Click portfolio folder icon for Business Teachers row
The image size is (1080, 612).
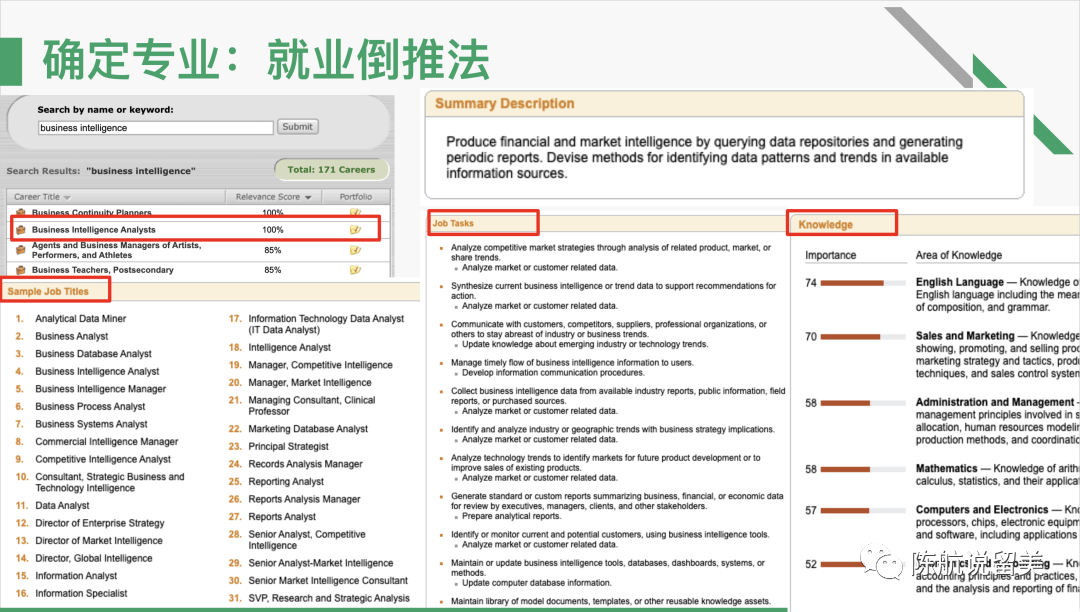(x=355, y=270)
